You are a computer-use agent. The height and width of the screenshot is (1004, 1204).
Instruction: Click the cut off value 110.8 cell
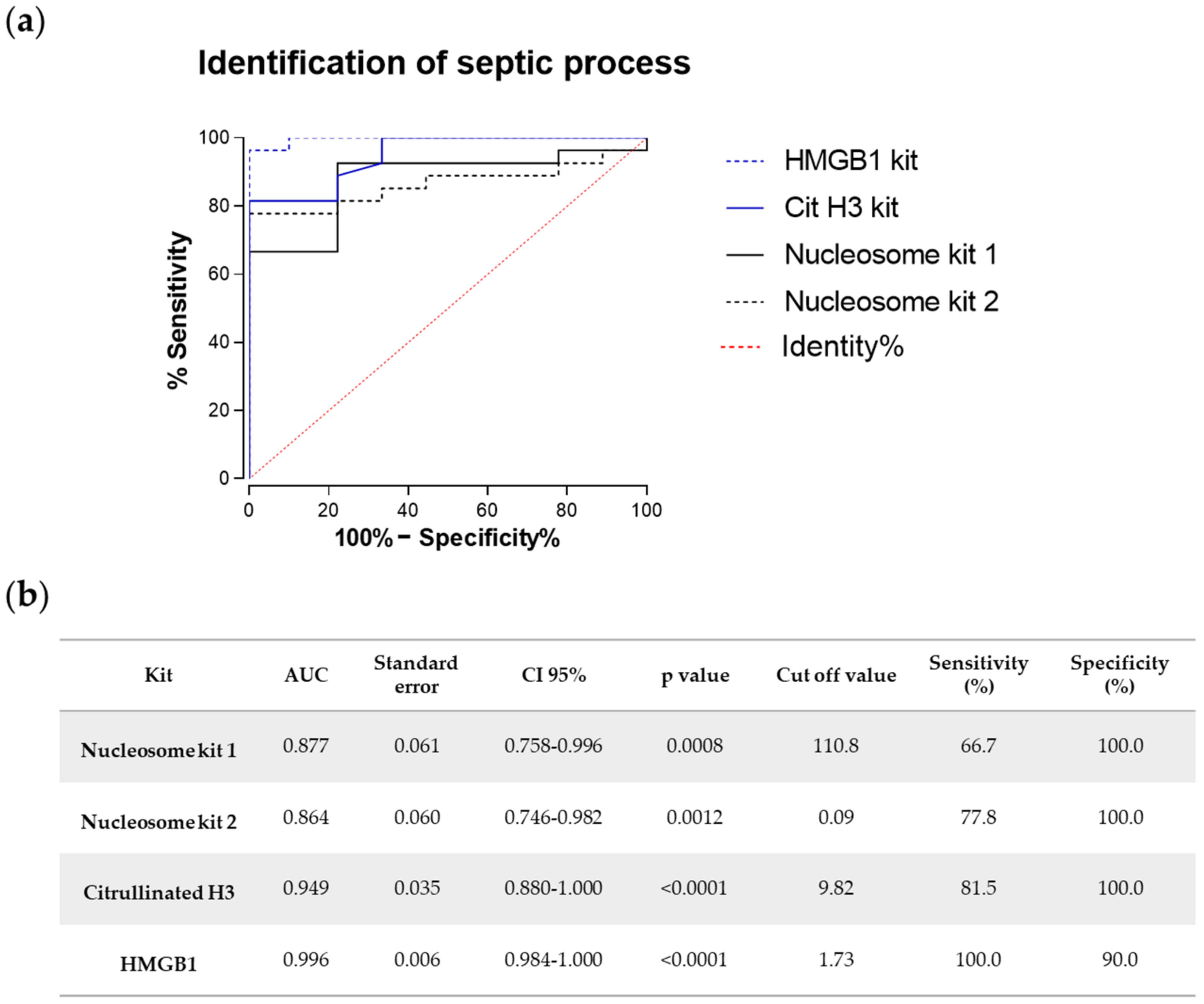pos(836,745)
